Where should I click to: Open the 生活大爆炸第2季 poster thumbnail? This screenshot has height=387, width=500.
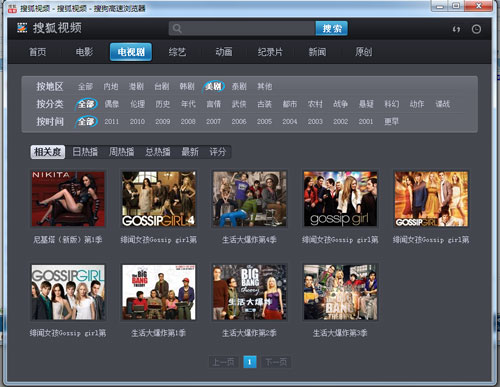(x=250, y=292)
